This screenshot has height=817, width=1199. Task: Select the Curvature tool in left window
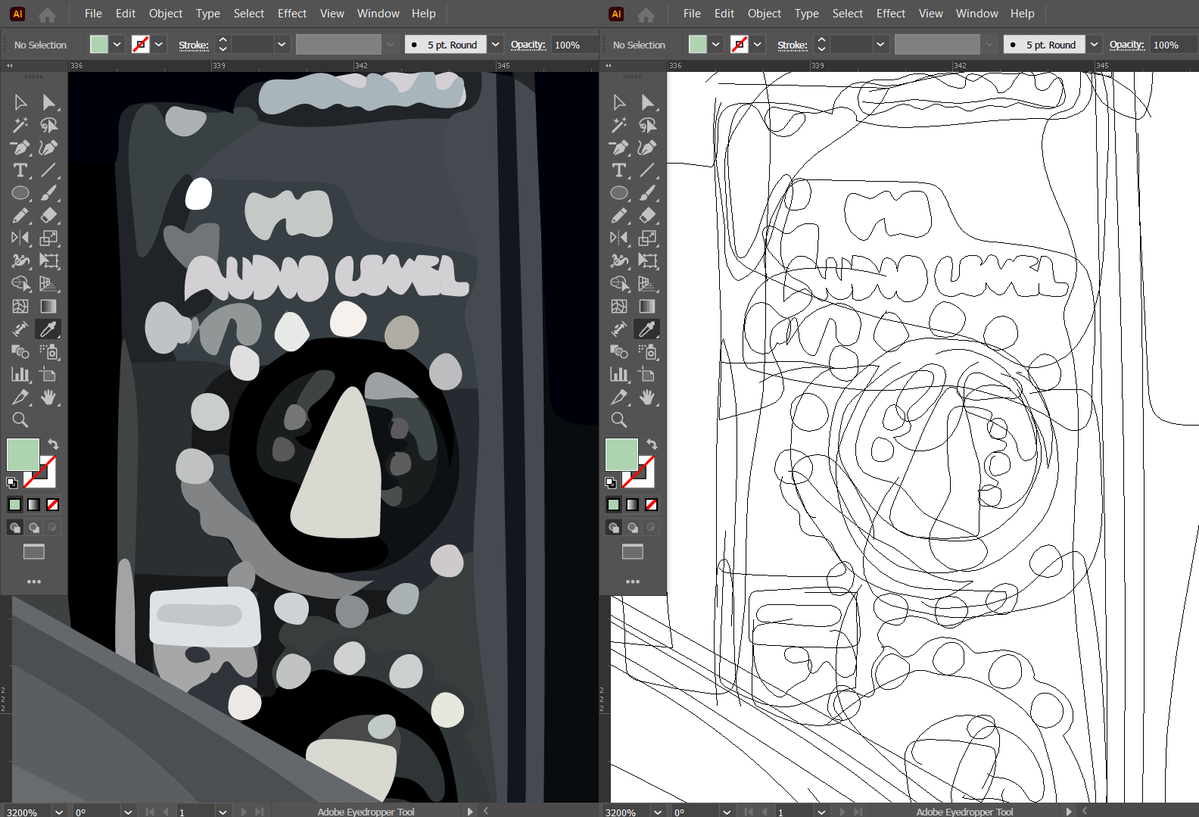pos(49,148)
